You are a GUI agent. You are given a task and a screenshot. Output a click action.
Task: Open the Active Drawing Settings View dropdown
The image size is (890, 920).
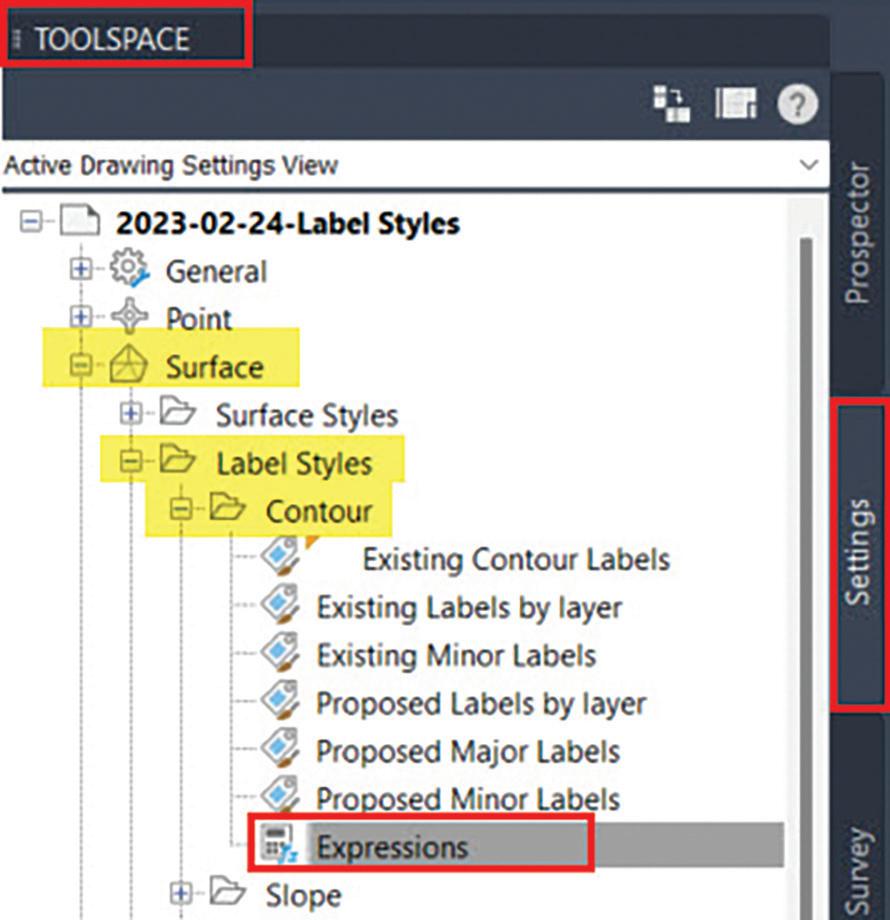[809, 165]
